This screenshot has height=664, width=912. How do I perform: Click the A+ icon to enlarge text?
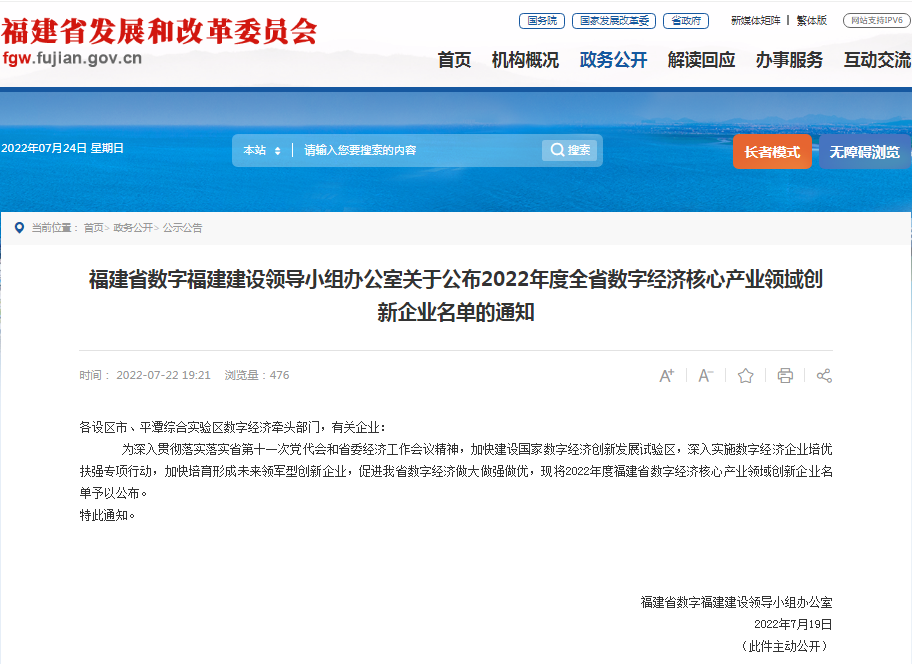pyautogui.click(x=666, y=375)
